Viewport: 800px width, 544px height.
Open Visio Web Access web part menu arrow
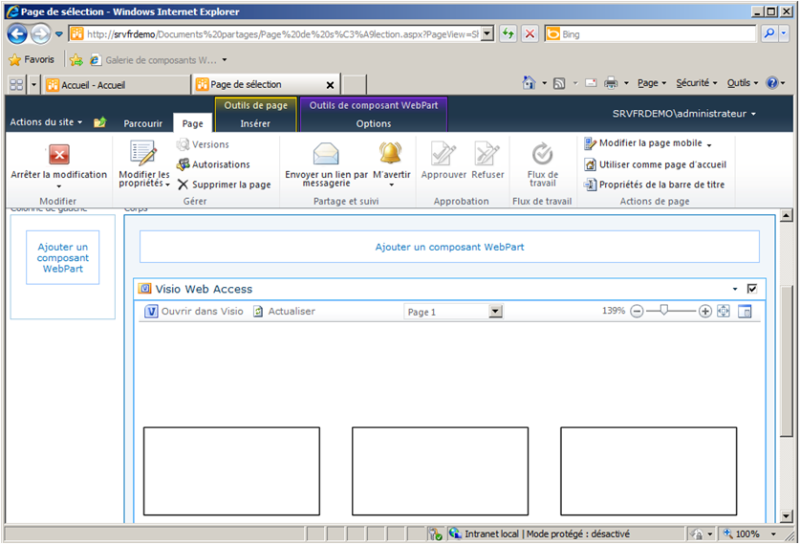pos(735,289)
